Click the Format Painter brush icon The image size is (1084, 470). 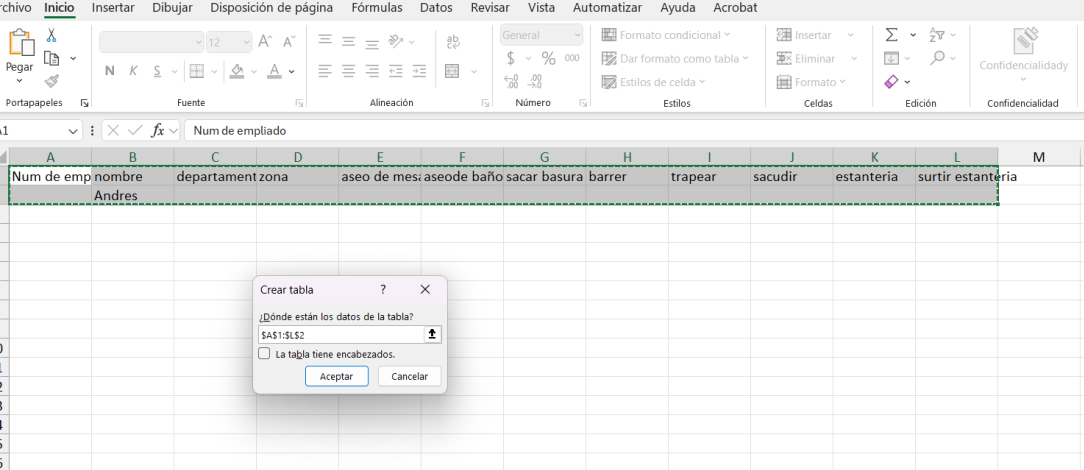(x=51, y=81)
